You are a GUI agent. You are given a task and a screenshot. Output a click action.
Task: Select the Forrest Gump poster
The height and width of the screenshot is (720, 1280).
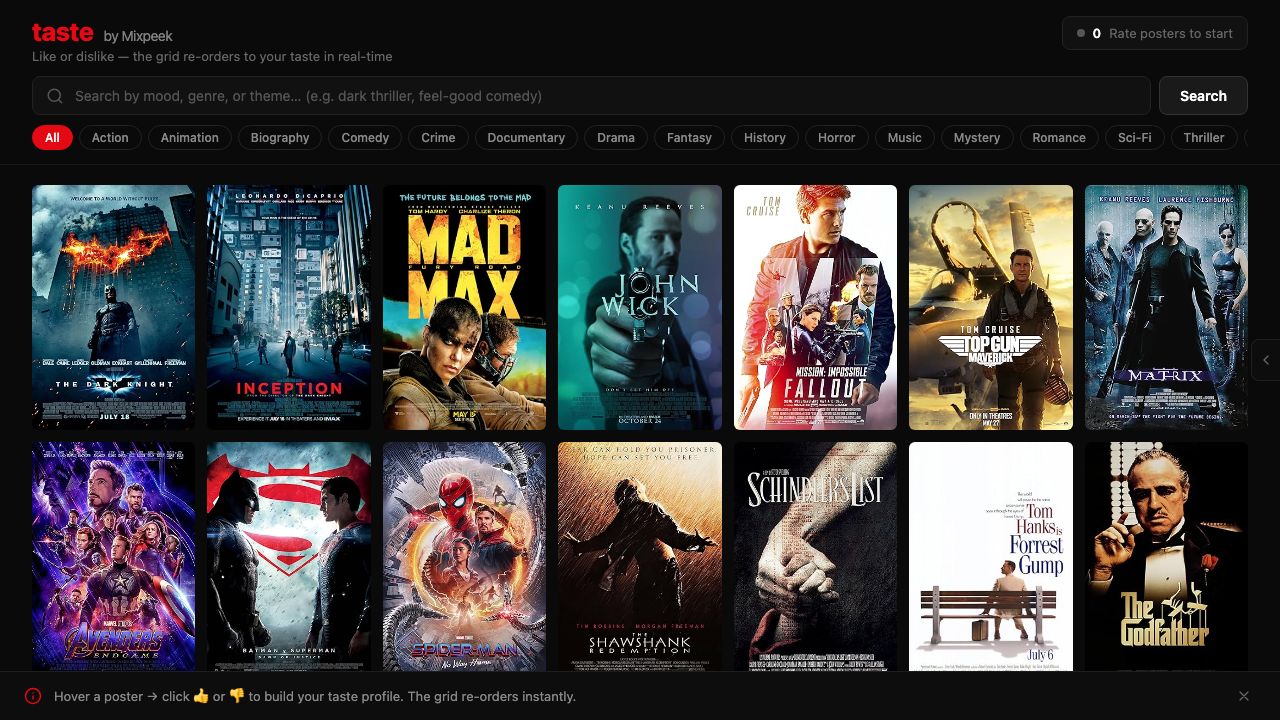pos(991,557)
